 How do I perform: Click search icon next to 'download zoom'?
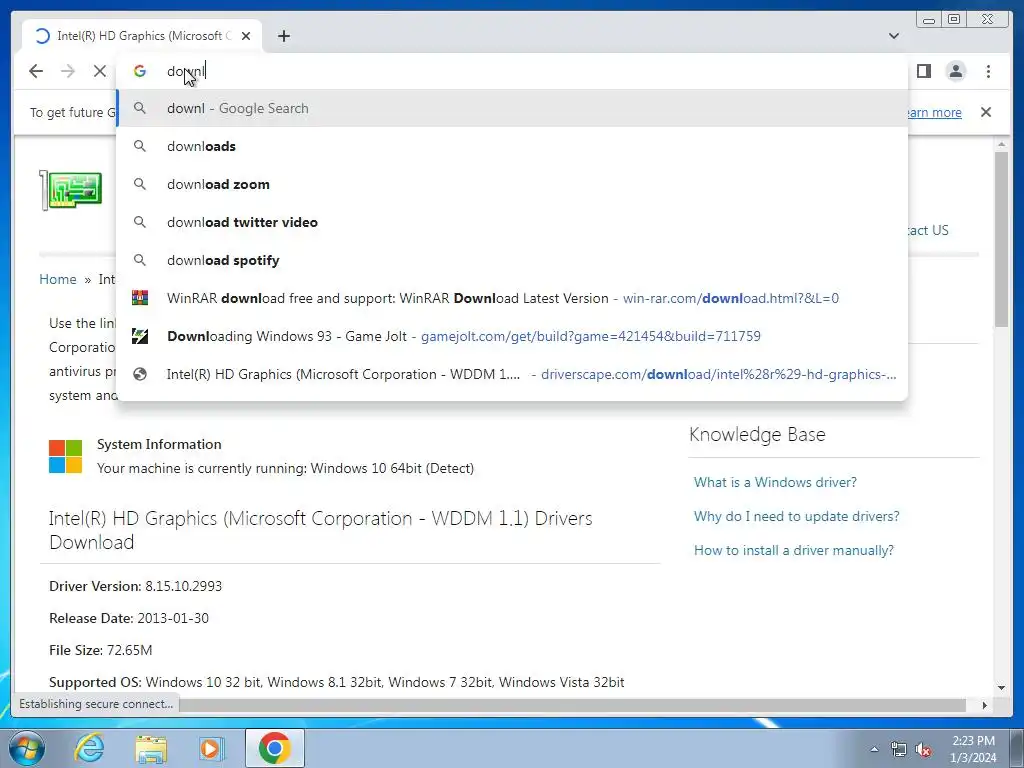click(x=140, y=184)
